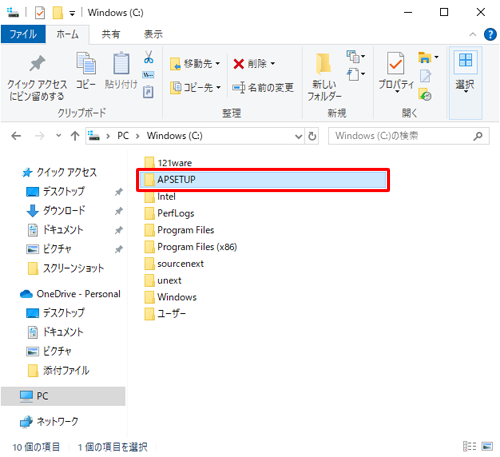The height and width of the screenshot is (457, 500).
Task: Click PC in the address bar
Action: [x=123, y=136]
